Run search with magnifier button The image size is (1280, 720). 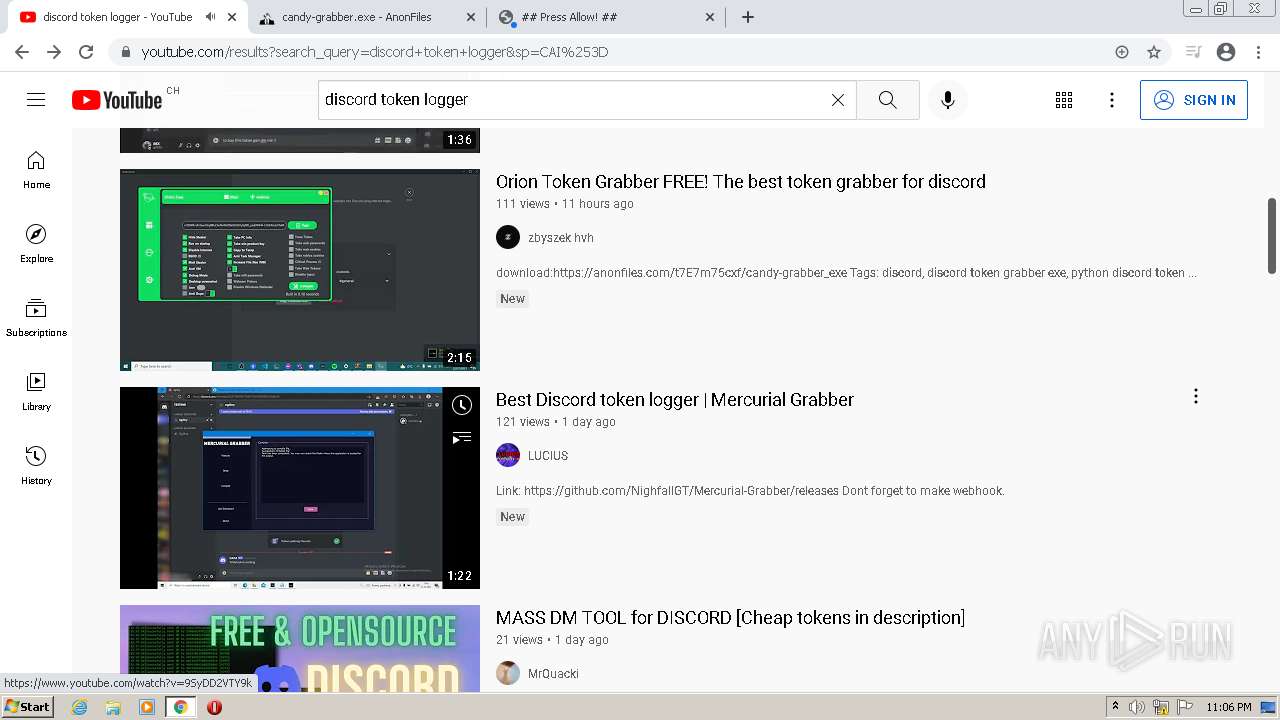click(887, 100)
